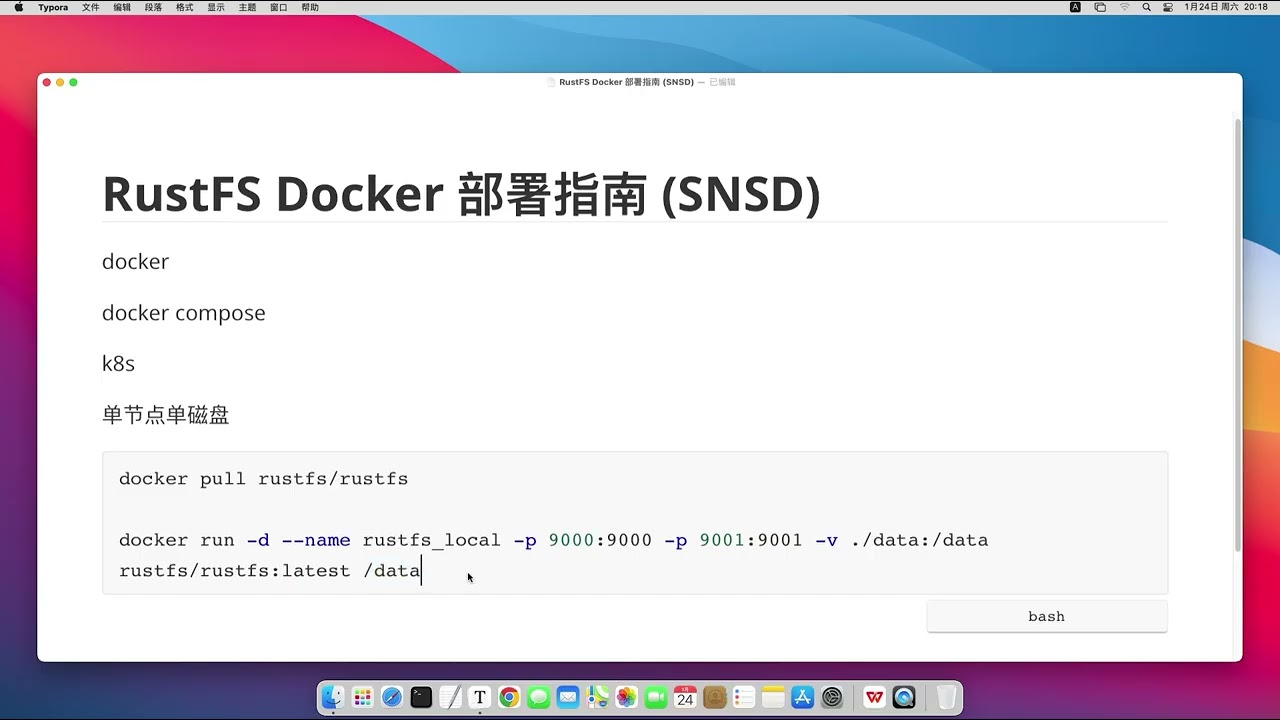This screenshot has width=1280, height=720.
Task: Open Launchpad from the dock
Action: point(363,697)
